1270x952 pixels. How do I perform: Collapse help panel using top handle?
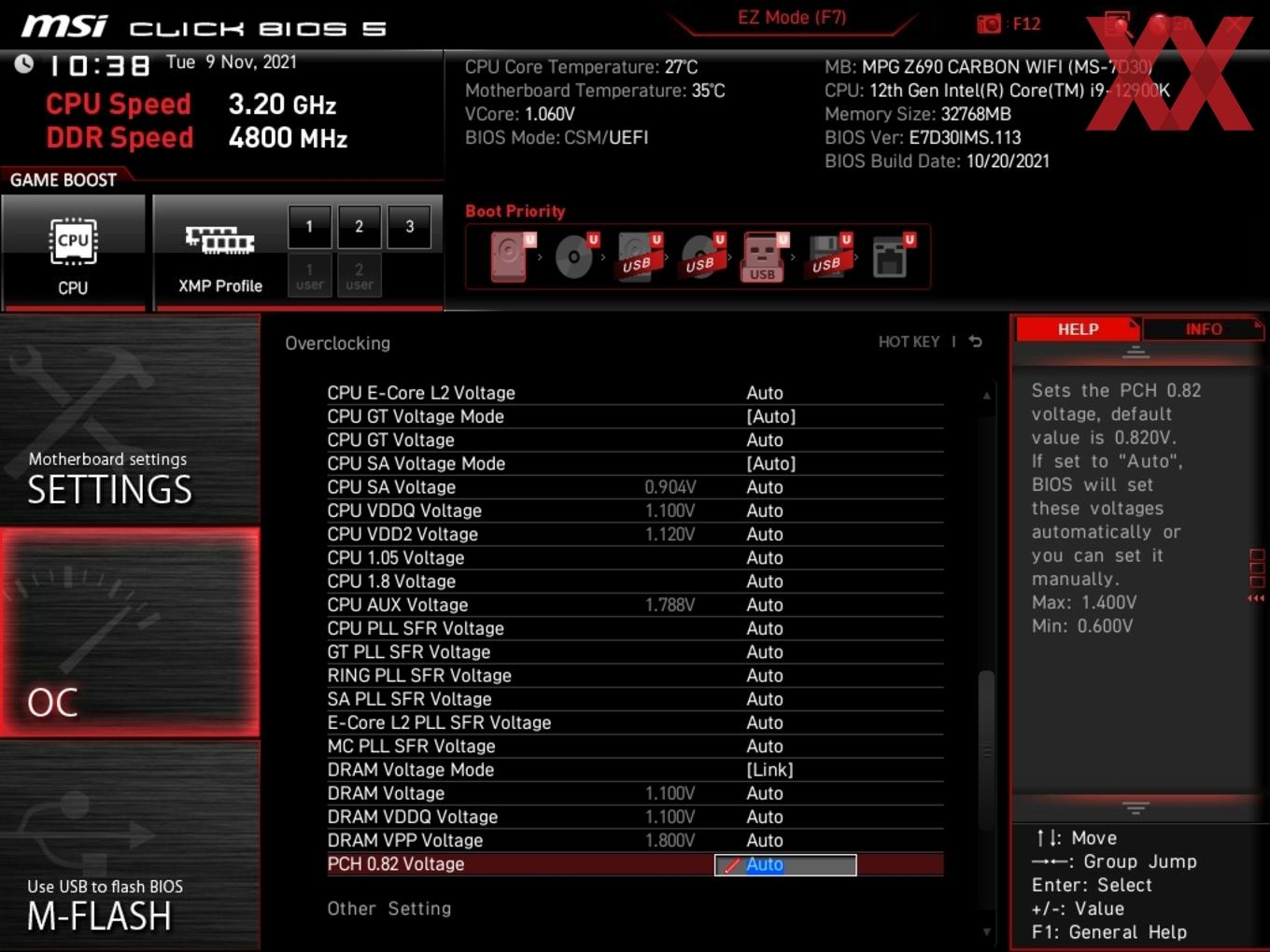[x=1136, y=352]
